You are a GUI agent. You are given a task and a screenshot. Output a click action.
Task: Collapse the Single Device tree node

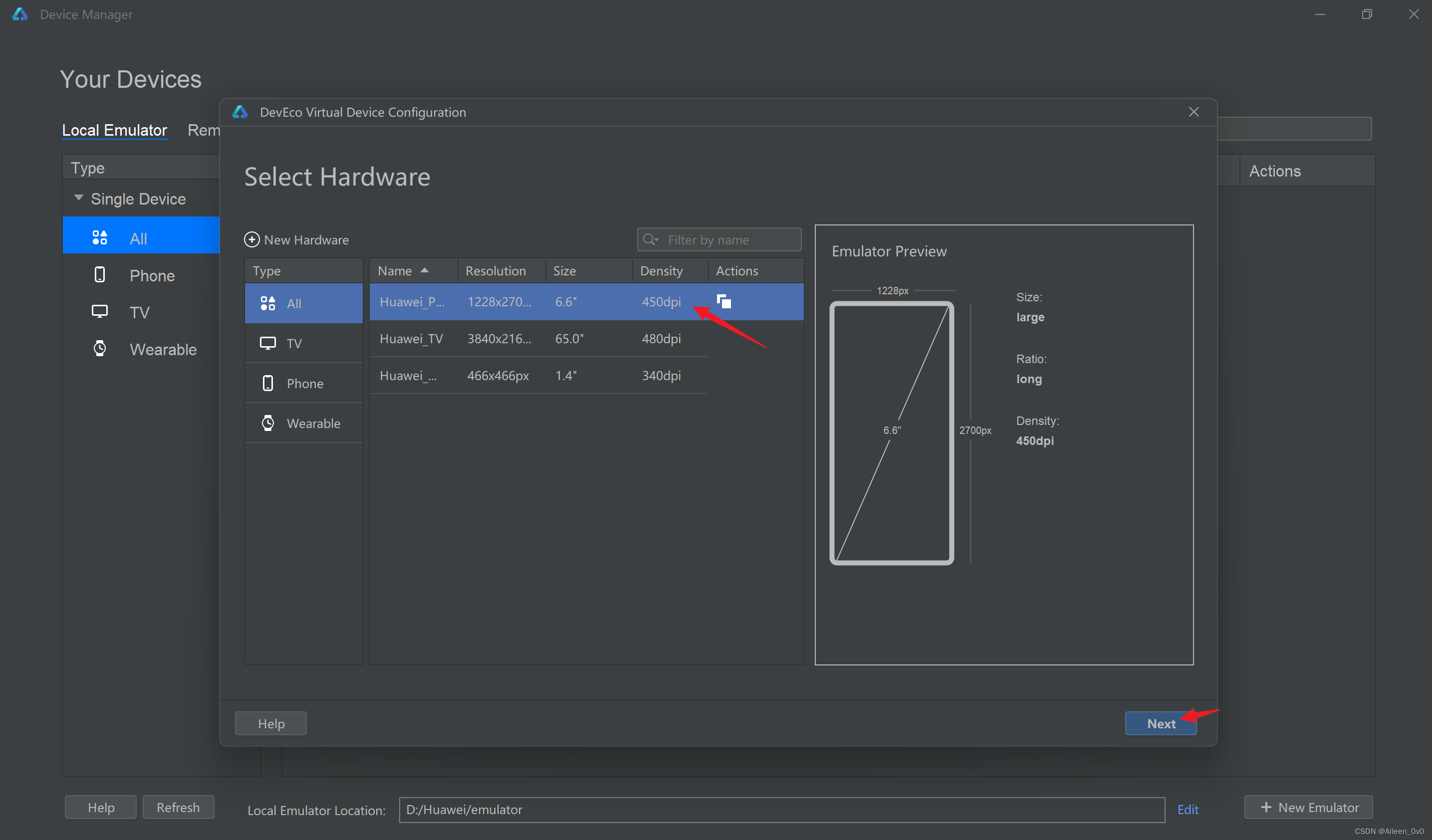click(x=79, y=198)
